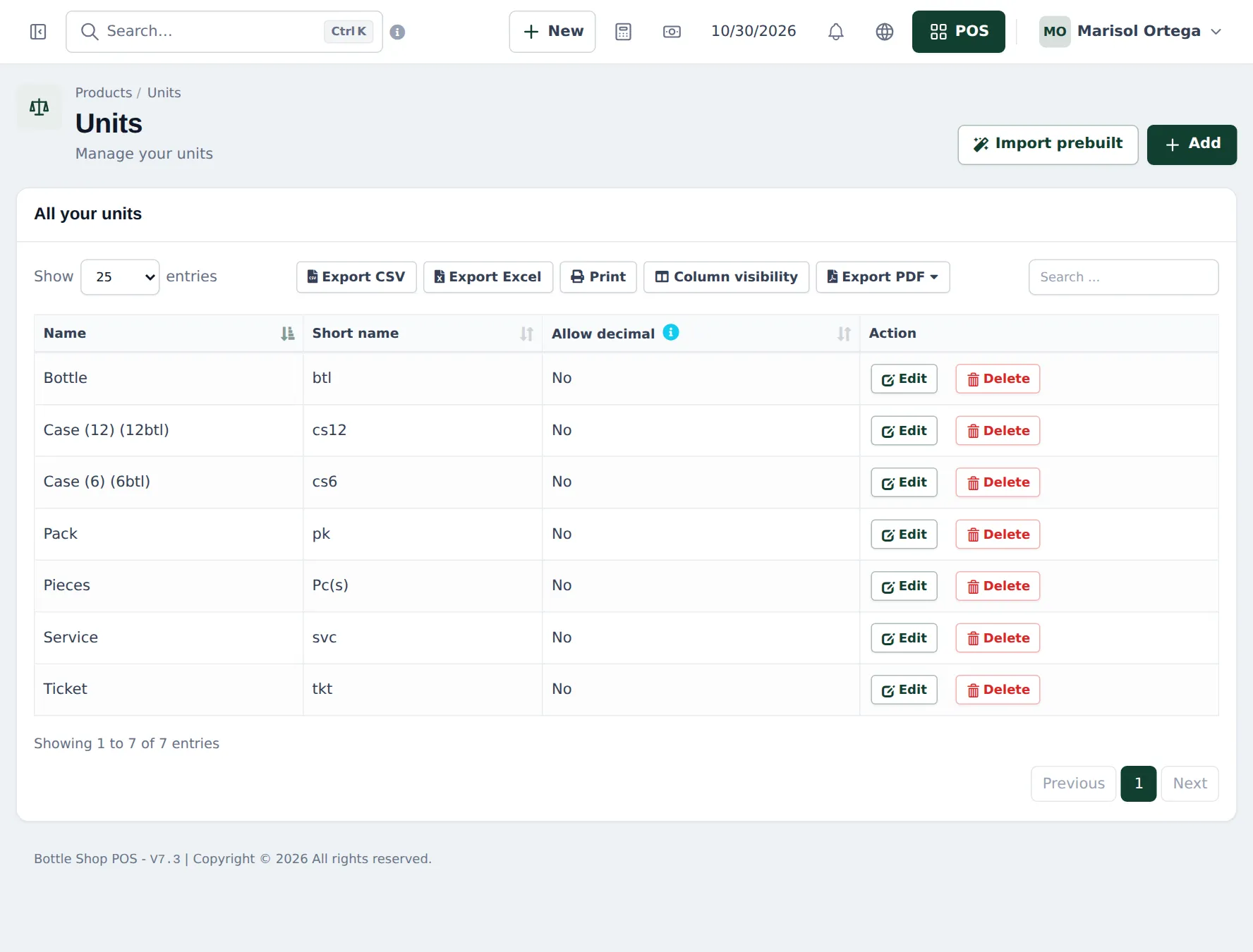Screen dimensions: 1253x952
Task: Add a new unit
Action: [1192, 145]
